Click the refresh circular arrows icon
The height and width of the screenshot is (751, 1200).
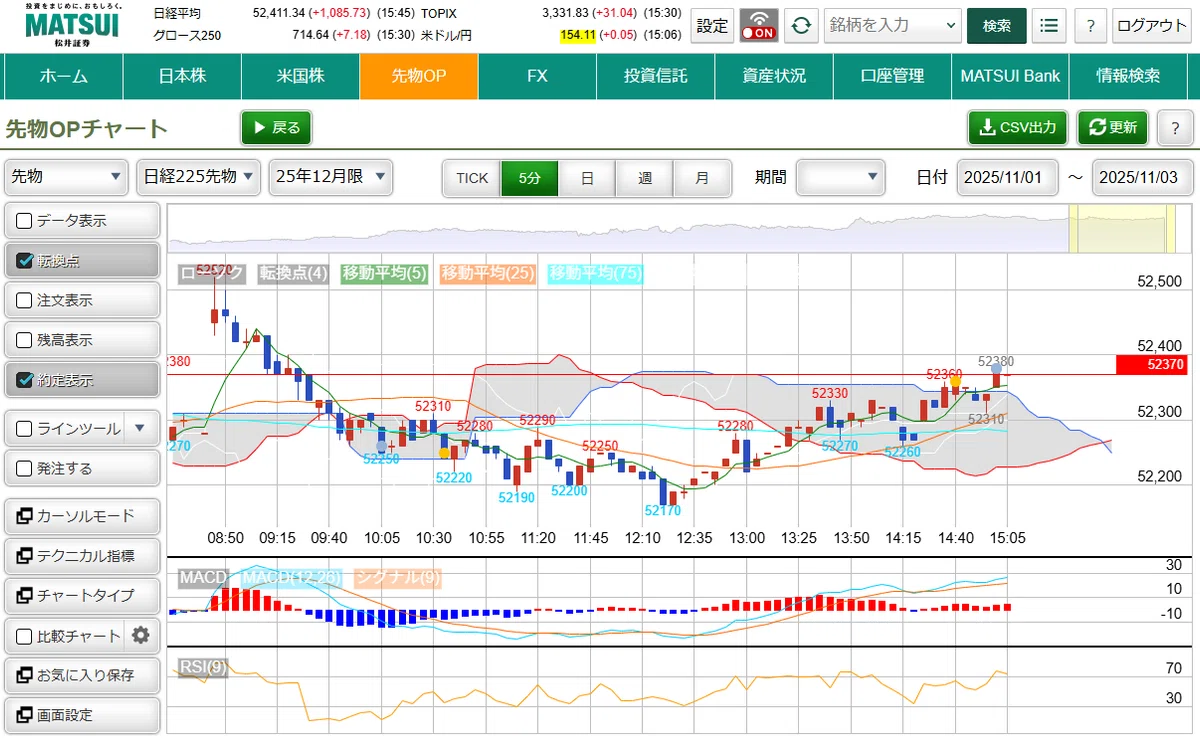click(x=801, y=26)
